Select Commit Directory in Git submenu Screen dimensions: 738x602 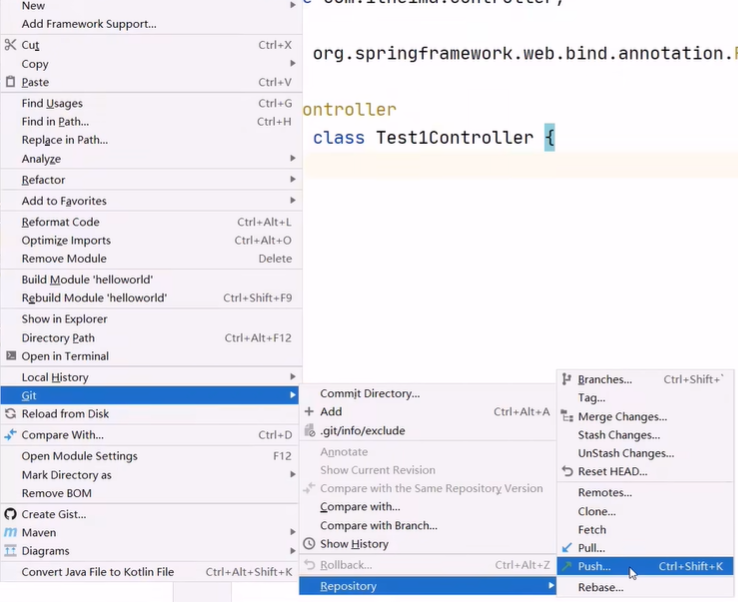pos(427,393)
